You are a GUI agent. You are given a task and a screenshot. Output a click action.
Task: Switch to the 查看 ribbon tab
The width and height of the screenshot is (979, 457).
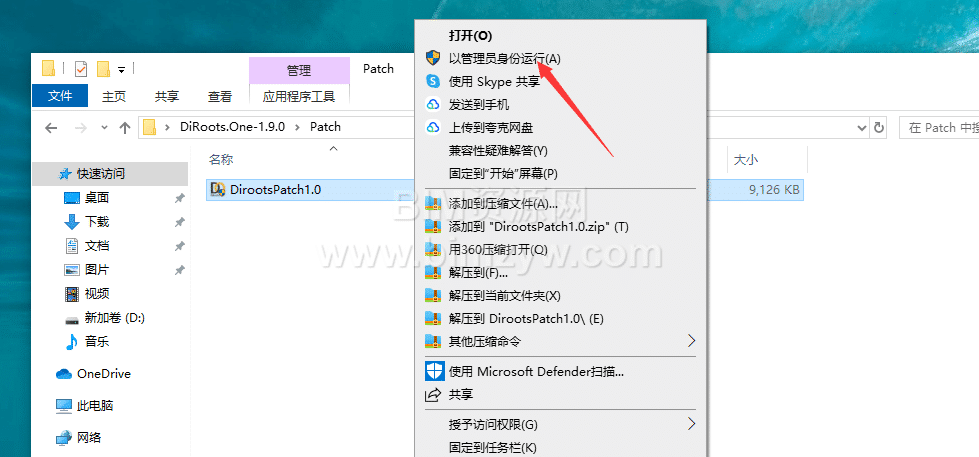(220, 96)
